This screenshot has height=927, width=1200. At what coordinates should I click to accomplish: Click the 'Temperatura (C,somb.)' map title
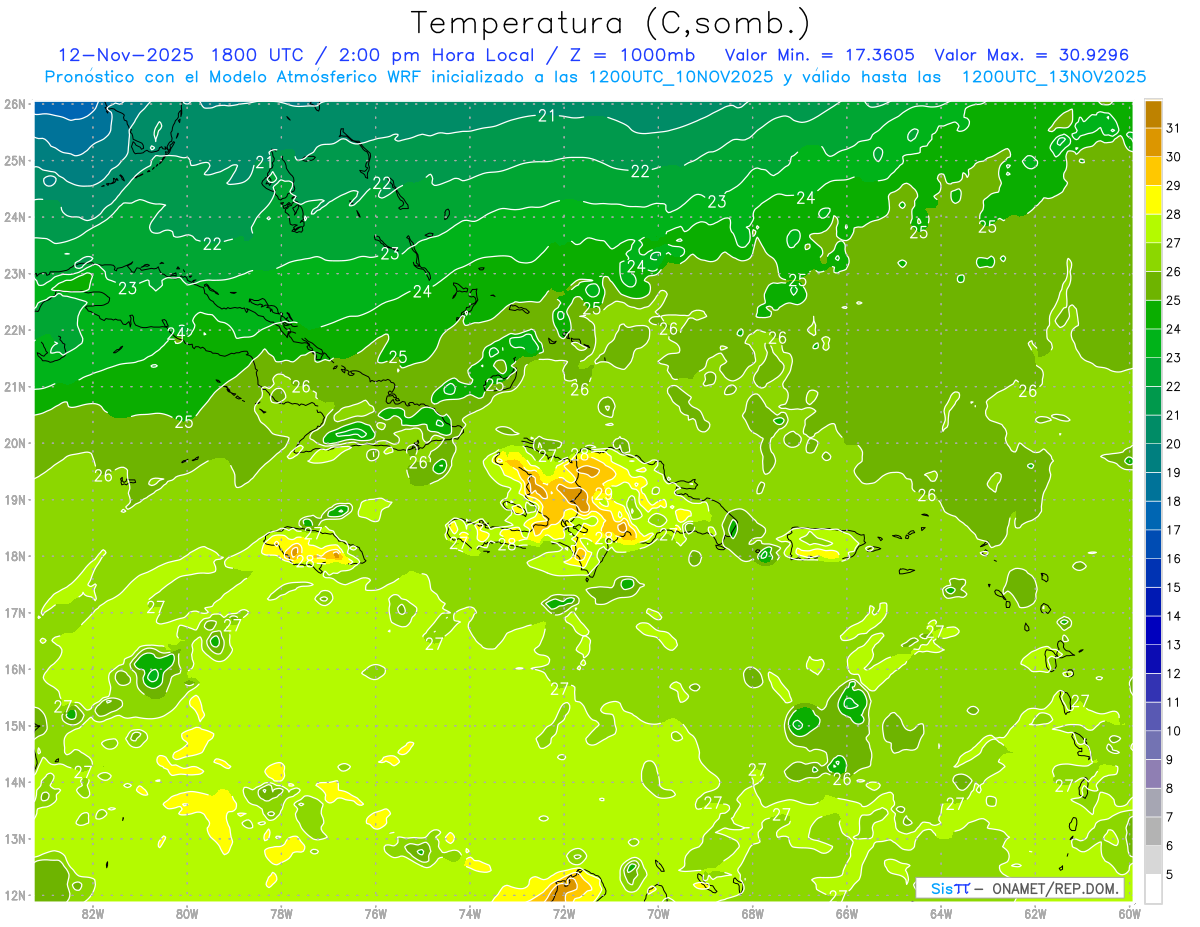(x=611, y=23)
